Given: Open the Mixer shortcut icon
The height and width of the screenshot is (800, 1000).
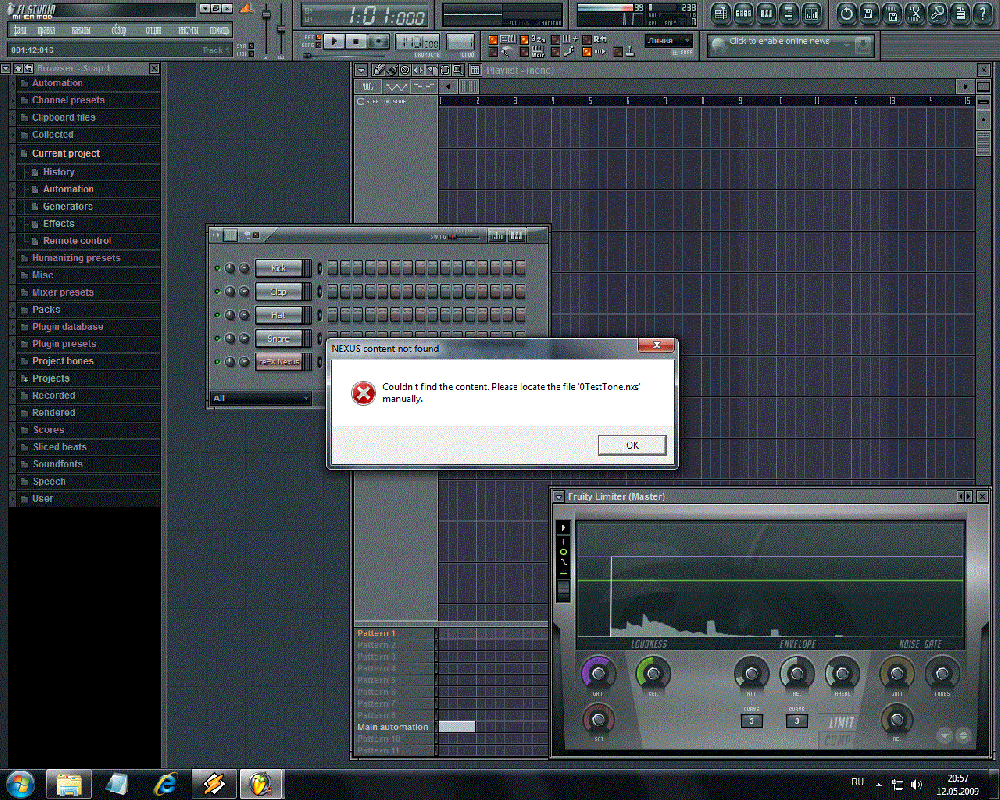Looking at the screenshot, I should (x=812, y=14).
